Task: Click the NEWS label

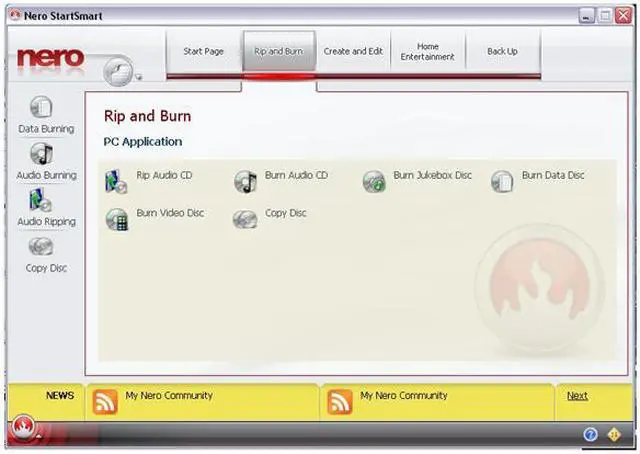Action: (x=60, y=396)
